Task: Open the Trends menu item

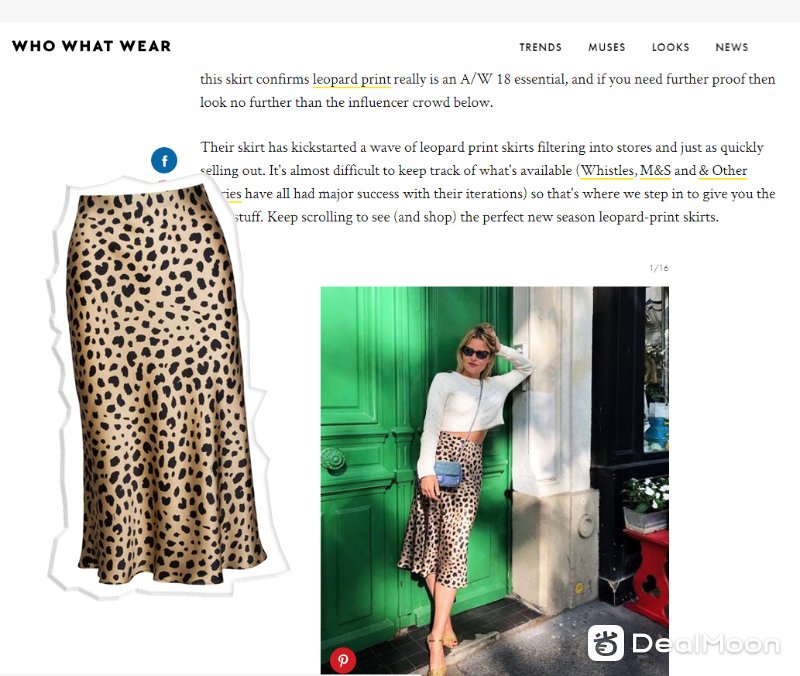Action: click(540, 47)
